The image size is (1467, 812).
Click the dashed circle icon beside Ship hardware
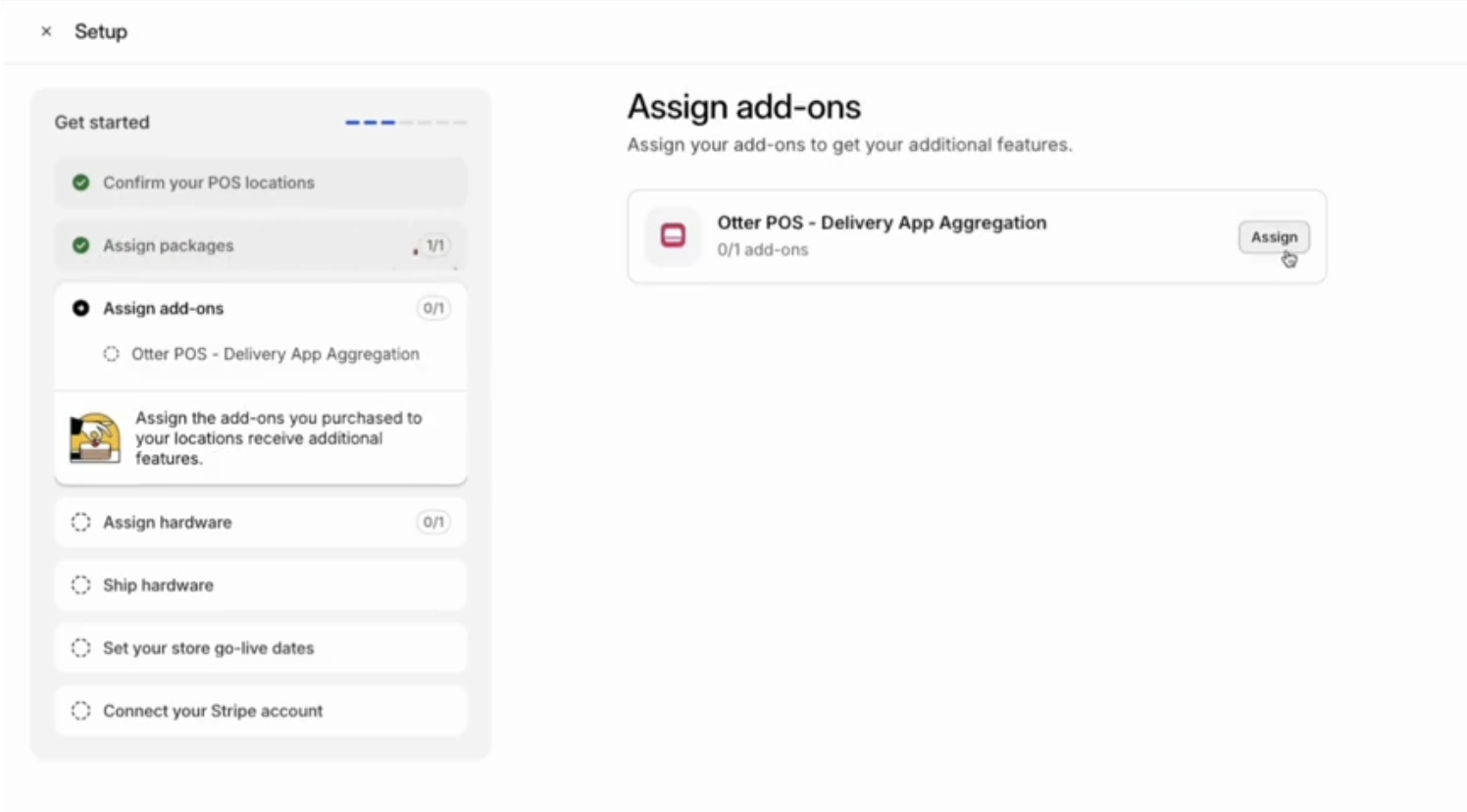81,584
